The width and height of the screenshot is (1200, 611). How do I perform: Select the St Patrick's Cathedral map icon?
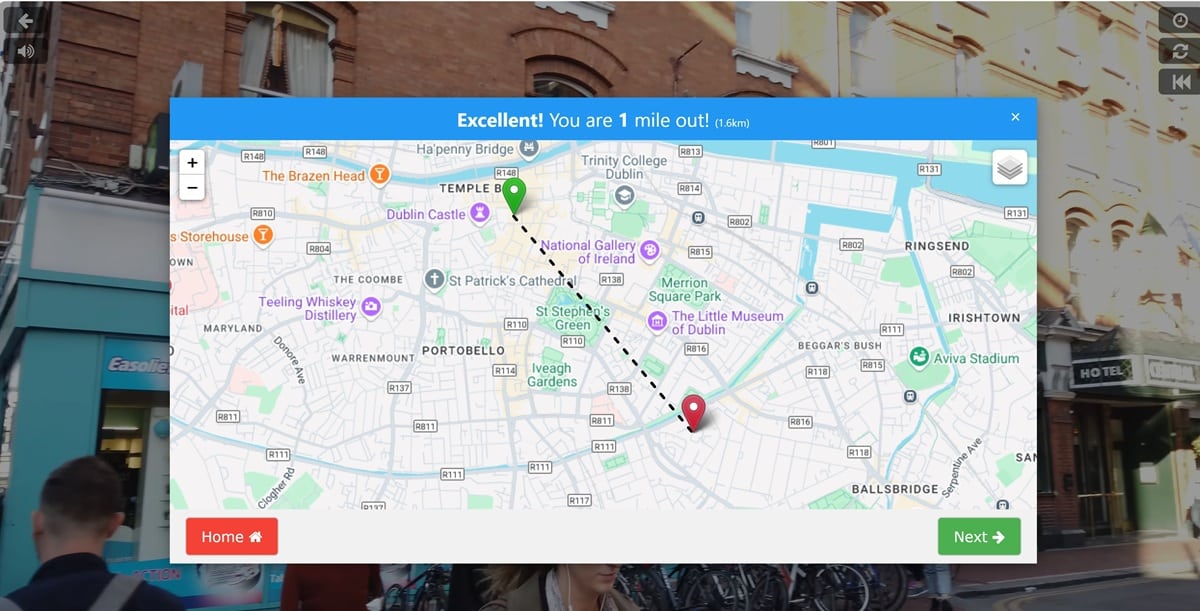click(435, 278)
